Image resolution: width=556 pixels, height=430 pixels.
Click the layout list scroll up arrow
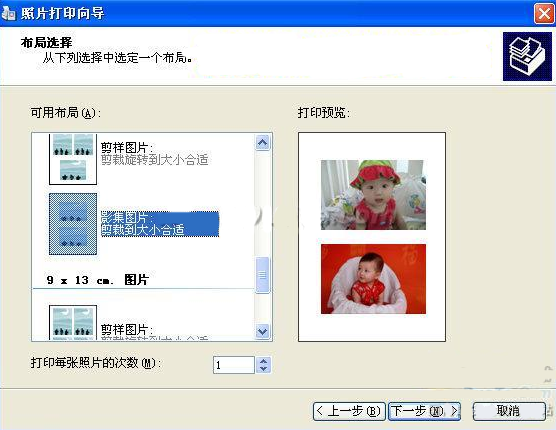[x=262, y=143]
